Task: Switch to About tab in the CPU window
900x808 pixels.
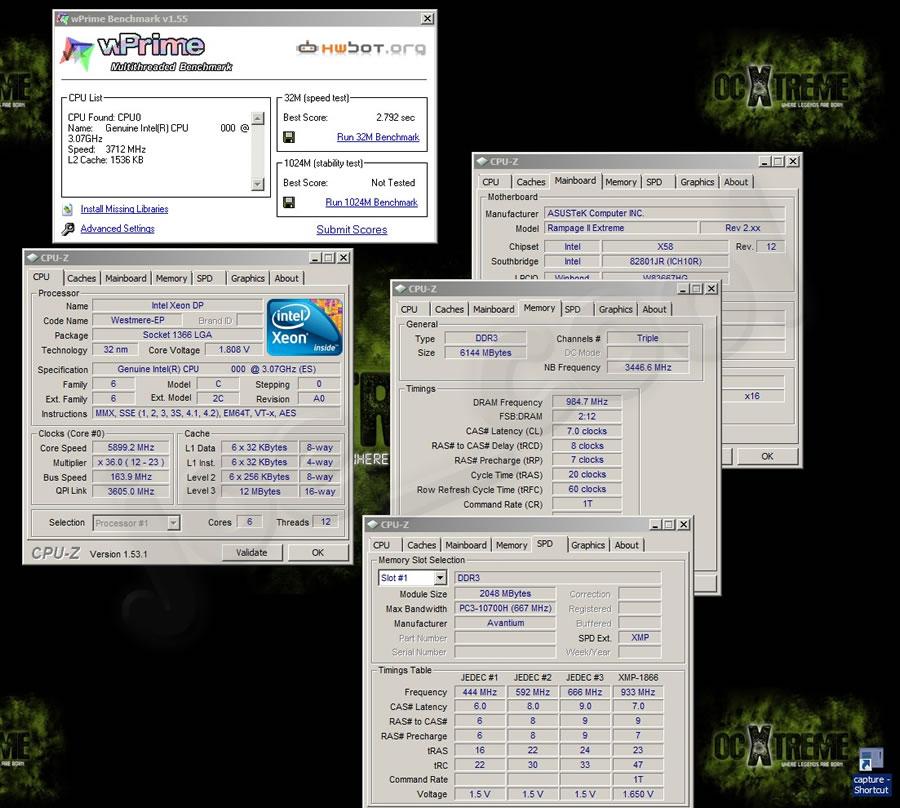Action: [x=286, y=278]
